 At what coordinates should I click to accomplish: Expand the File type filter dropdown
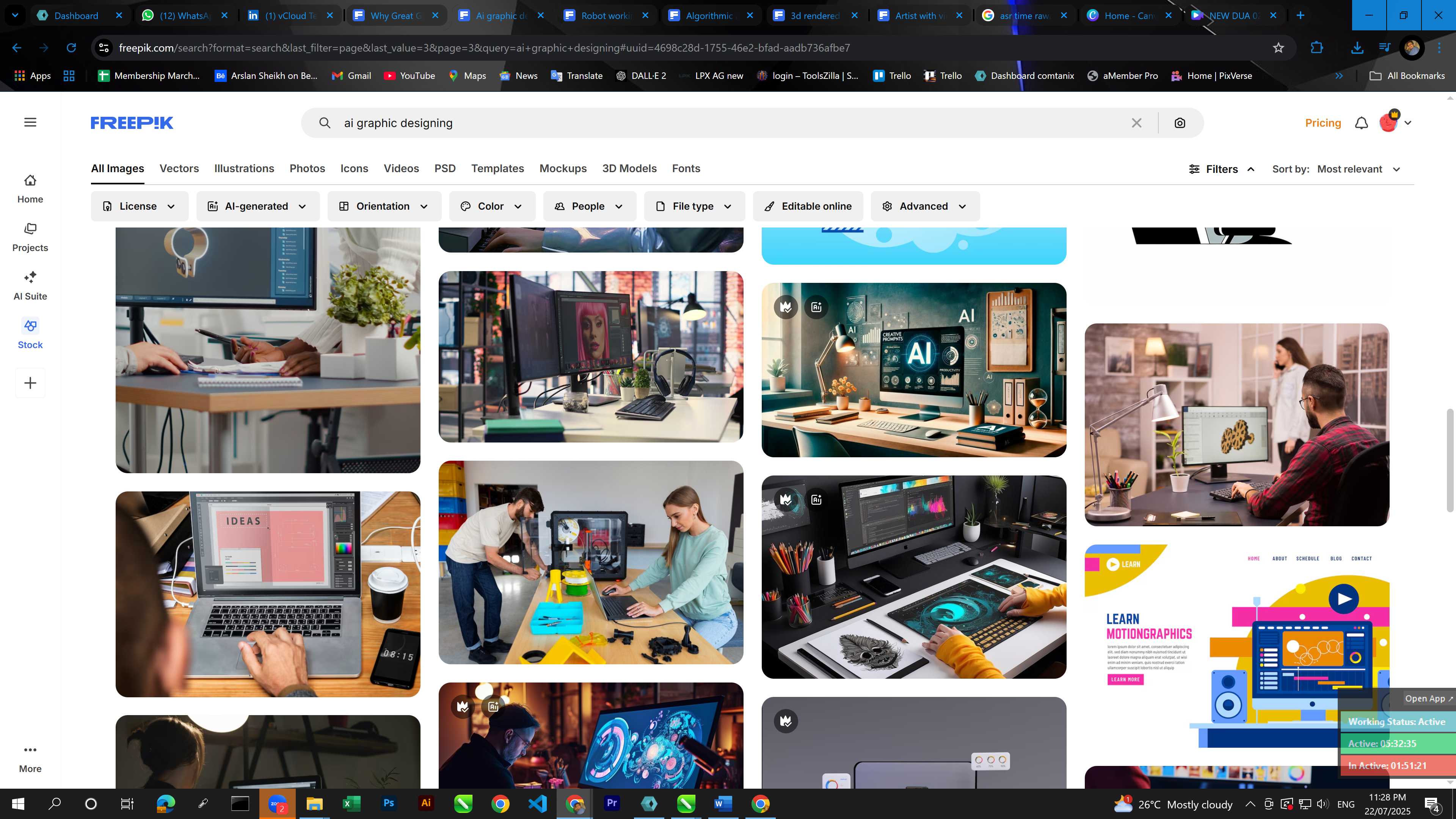(x=694, y=206)
